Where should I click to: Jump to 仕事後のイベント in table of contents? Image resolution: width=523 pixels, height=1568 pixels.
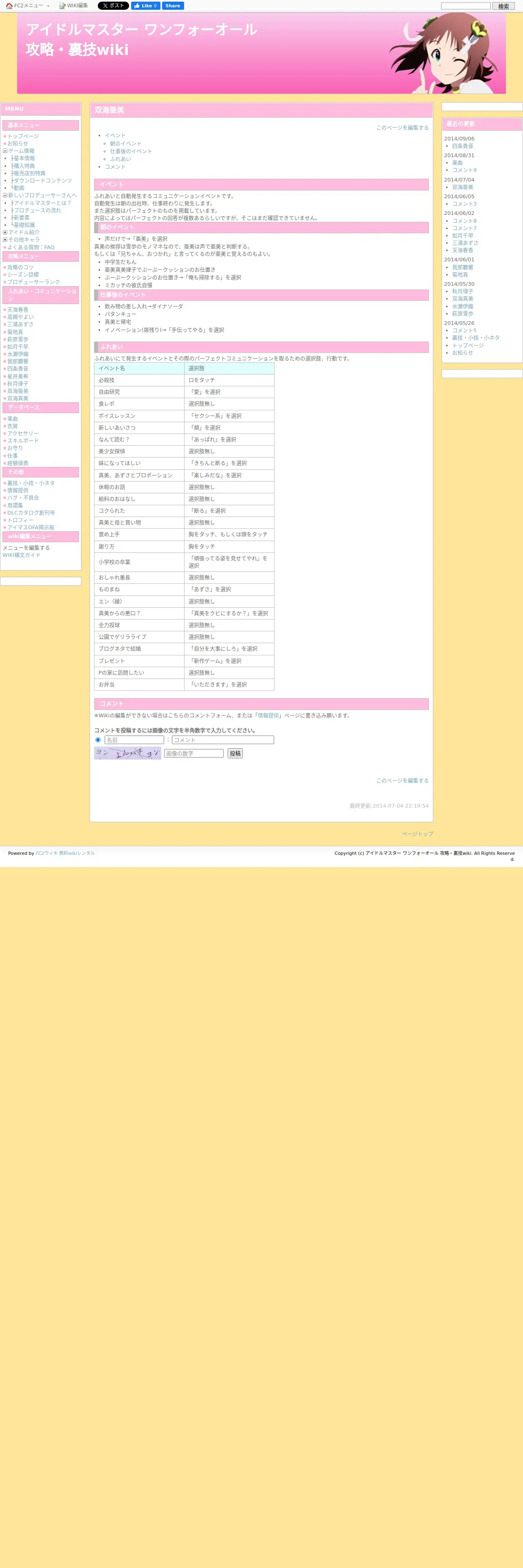131,151
